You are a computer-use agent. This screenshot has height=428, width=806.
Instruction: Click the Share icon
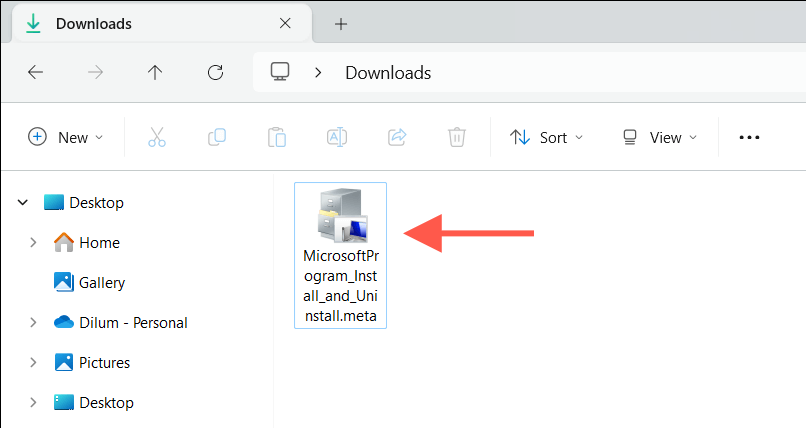397,137
